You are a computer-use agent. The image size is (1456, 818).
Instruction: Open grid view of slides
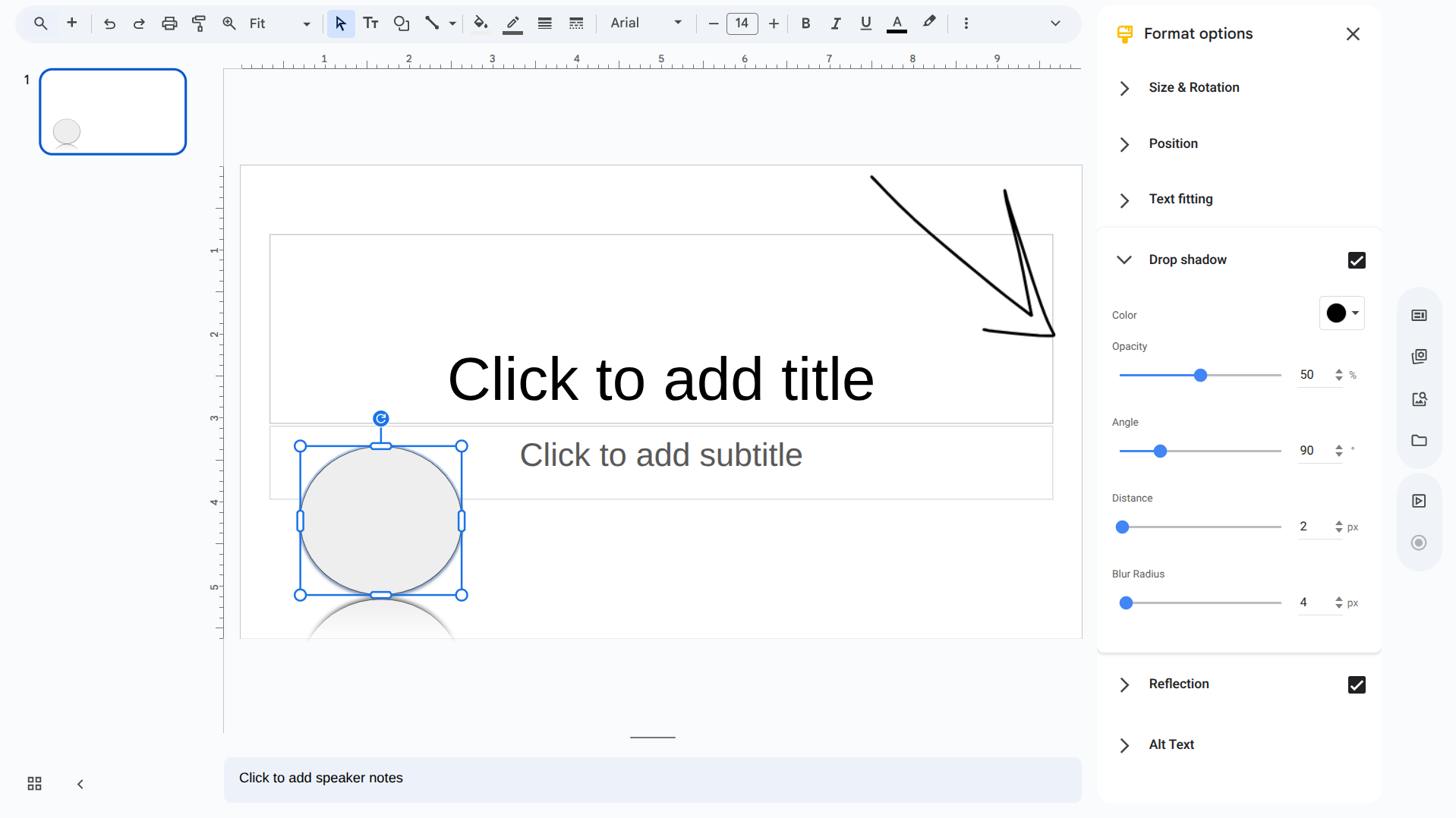point(34,784)
